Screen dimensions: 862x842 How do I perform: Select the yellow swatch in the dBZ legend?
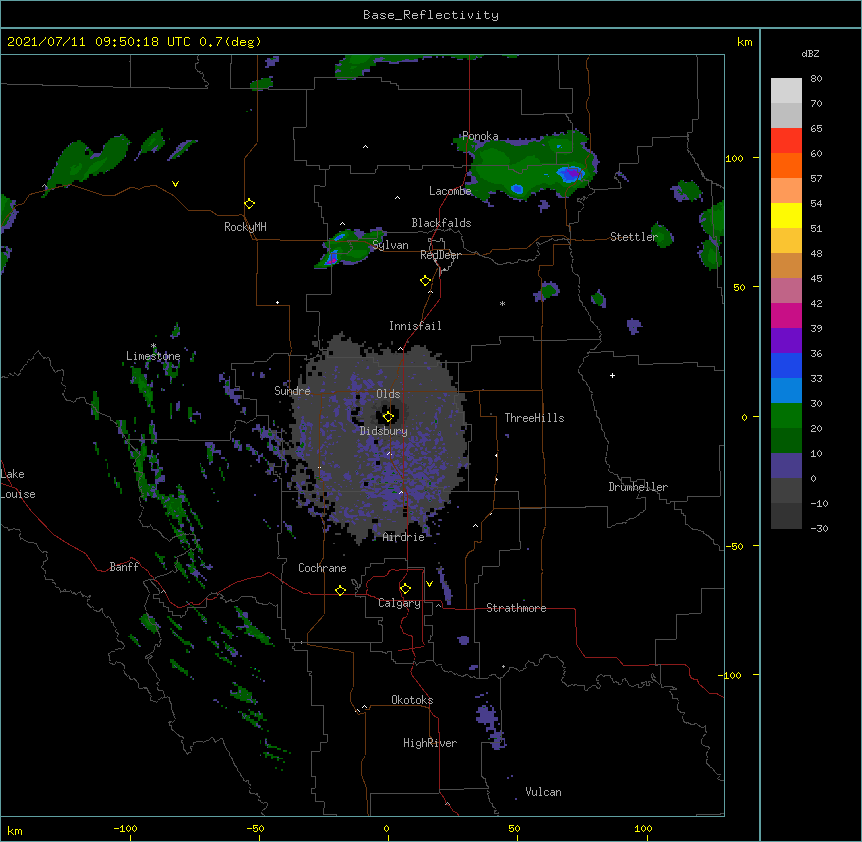pos(786,215)
